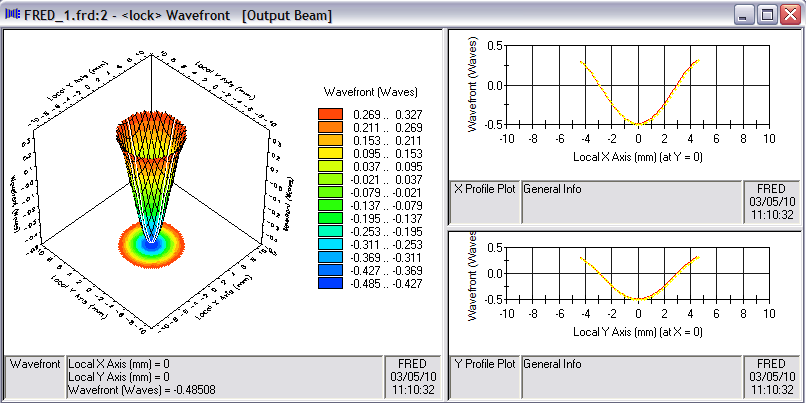The height and width of the screenshot is (403, 806).
Task: Click the -0.485 to -0.427 blue legend swatch
Action: click(x=330, y=283)
